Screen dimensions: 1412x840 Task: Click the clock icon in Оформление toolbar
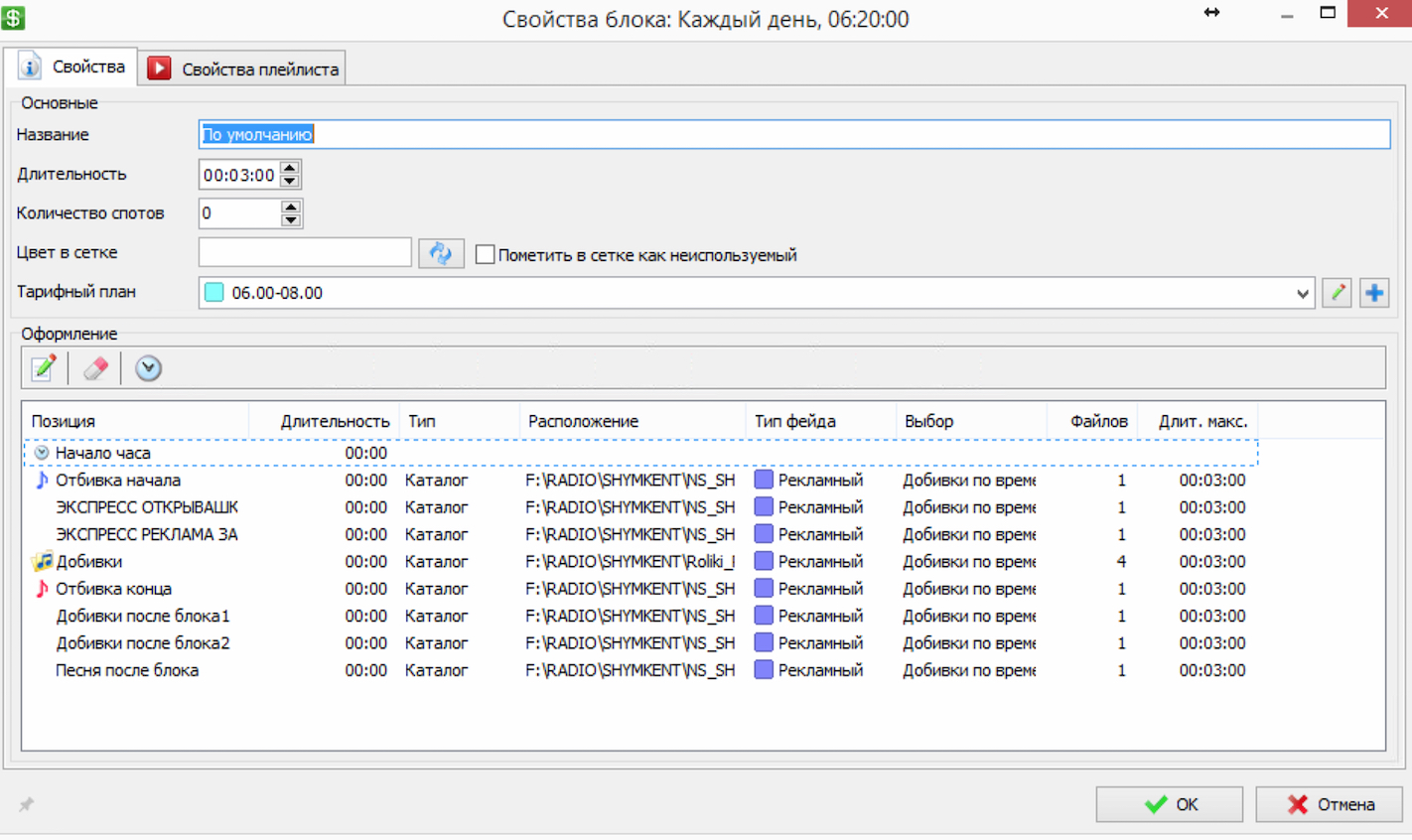pyautogui.click(x=148, y=368)
